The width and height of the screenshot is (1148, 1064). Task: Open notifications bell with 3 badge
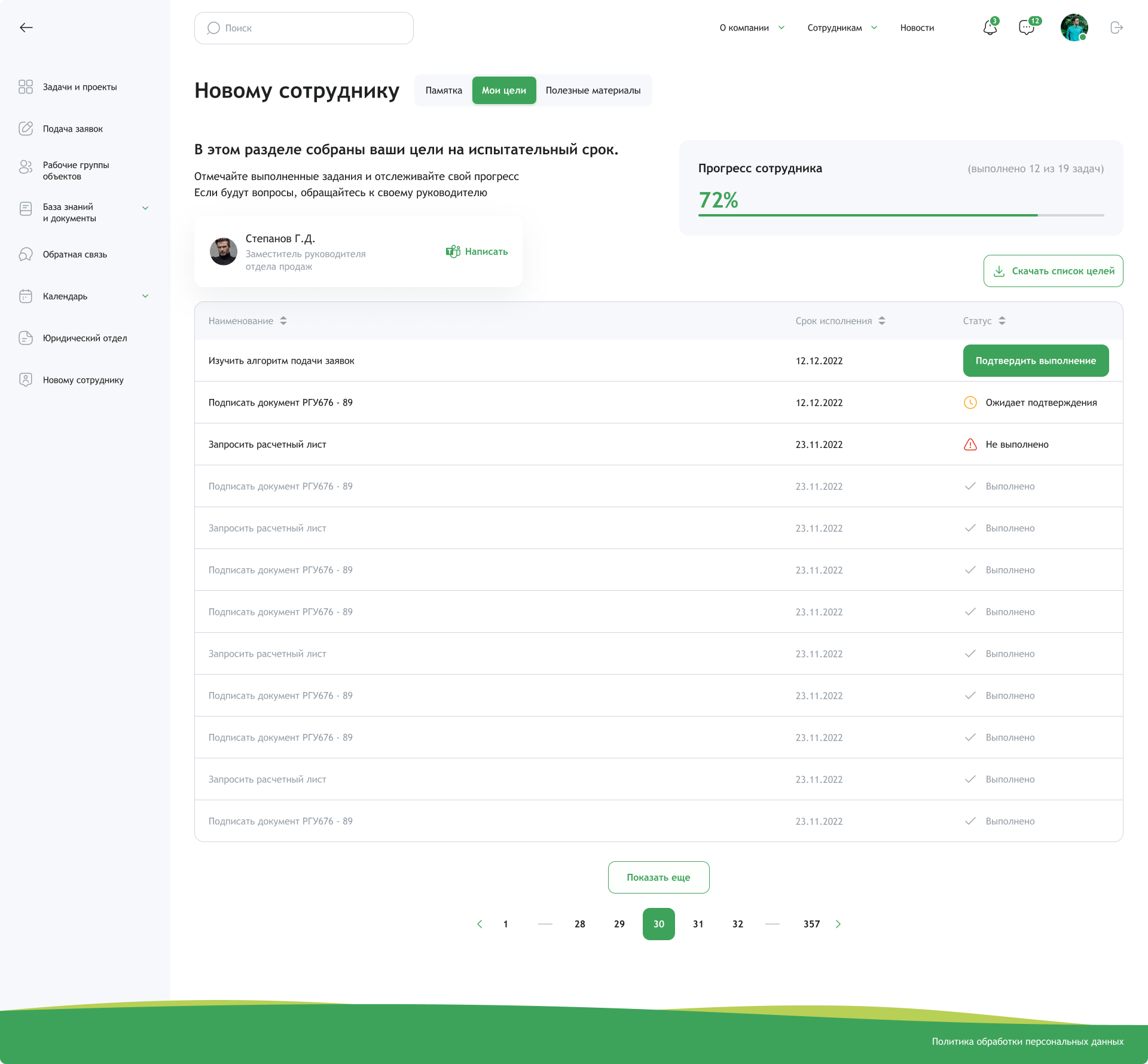pyautogui.click(x=990, y=28)
